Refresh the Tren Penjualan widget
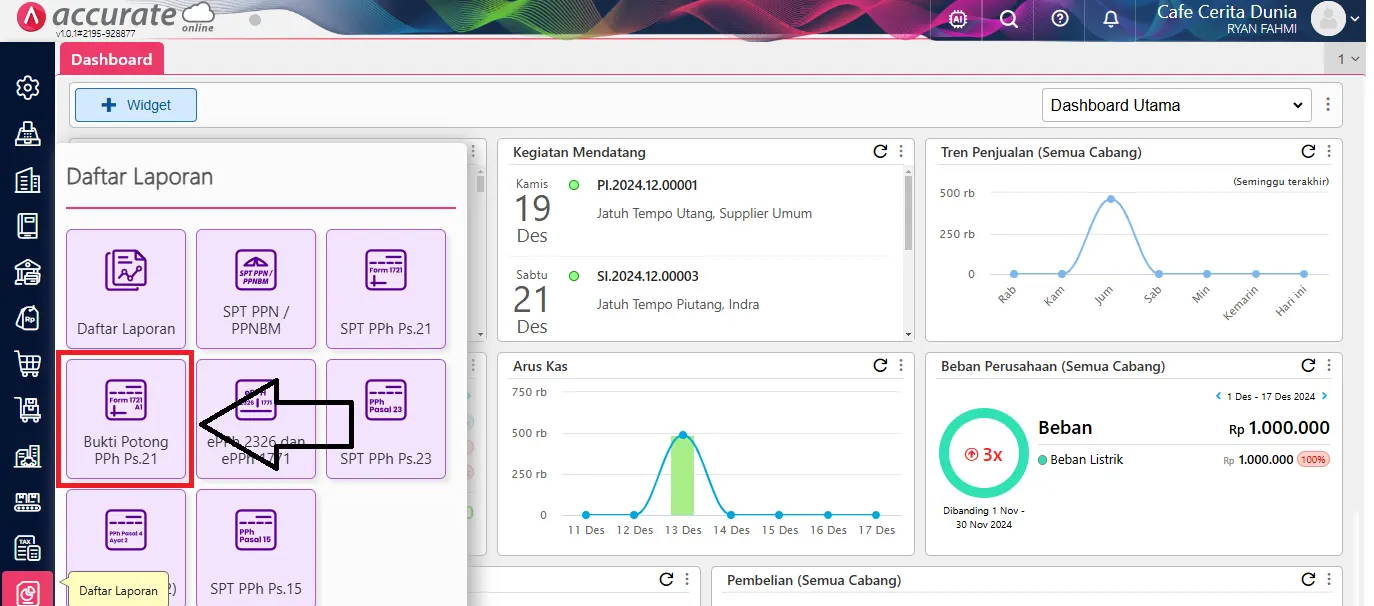 1308,151
